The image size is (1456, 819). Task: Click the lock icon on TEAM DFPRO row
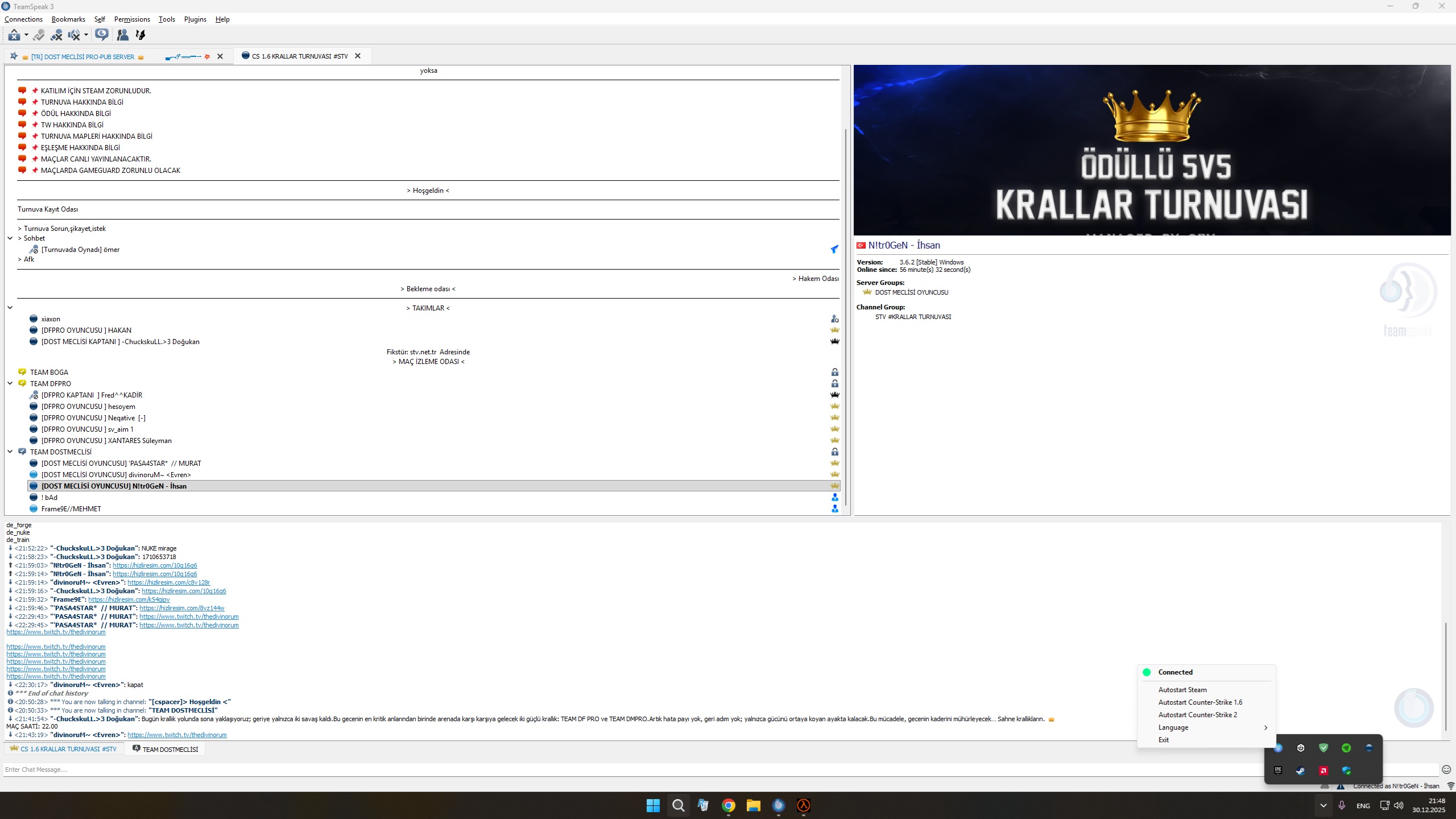835,384
